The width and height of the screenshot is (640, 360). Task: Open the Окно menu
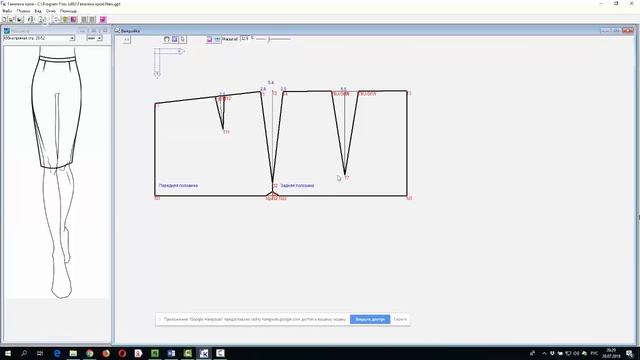click(51, 11)
